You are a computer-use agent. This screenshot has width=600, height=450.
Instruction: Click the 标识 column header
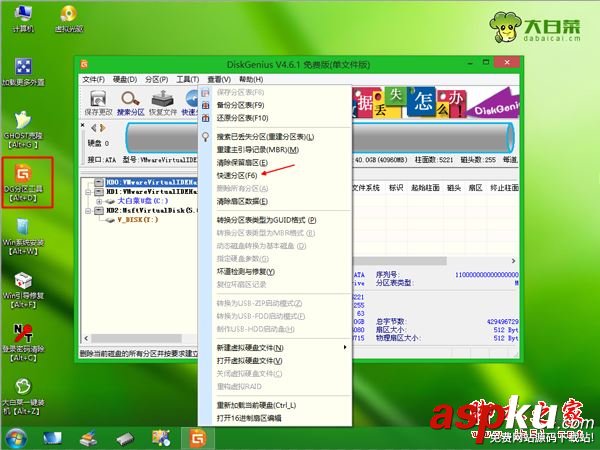click(396, 188)
